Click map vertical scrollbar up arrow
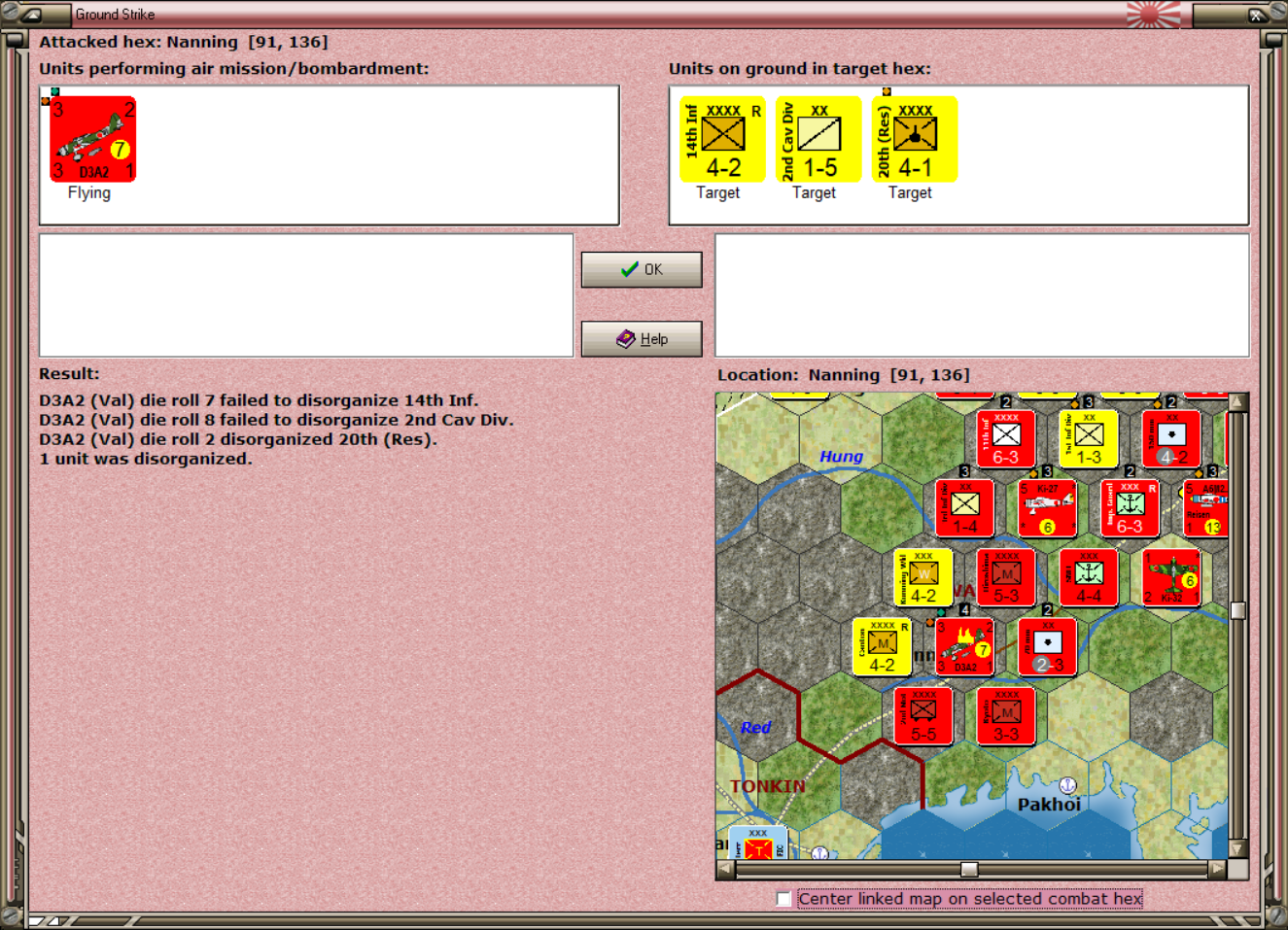1288x930 pixels. [x=1237, y=402]
